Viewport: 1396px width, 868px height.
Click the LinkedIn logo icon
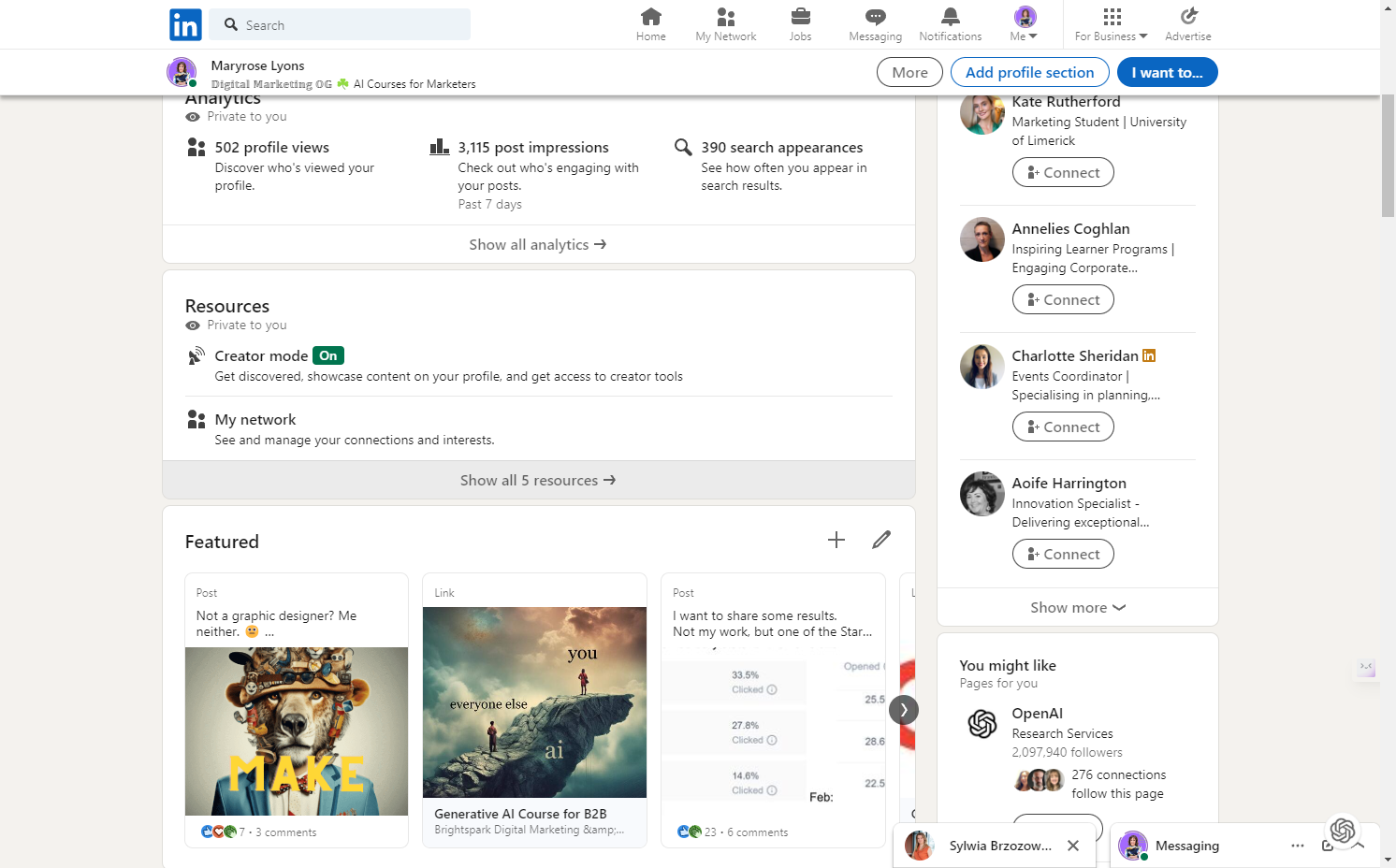185,24
